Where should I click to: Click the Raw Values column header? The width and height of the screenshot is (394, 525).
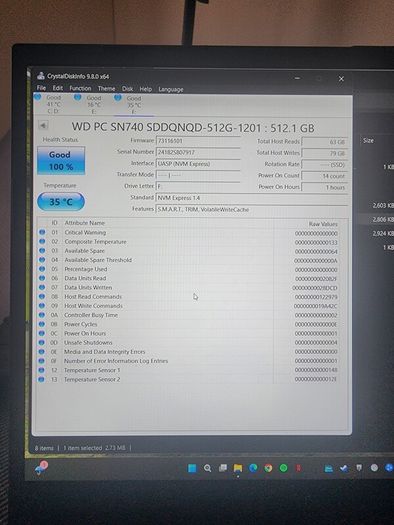click(323, 224)
